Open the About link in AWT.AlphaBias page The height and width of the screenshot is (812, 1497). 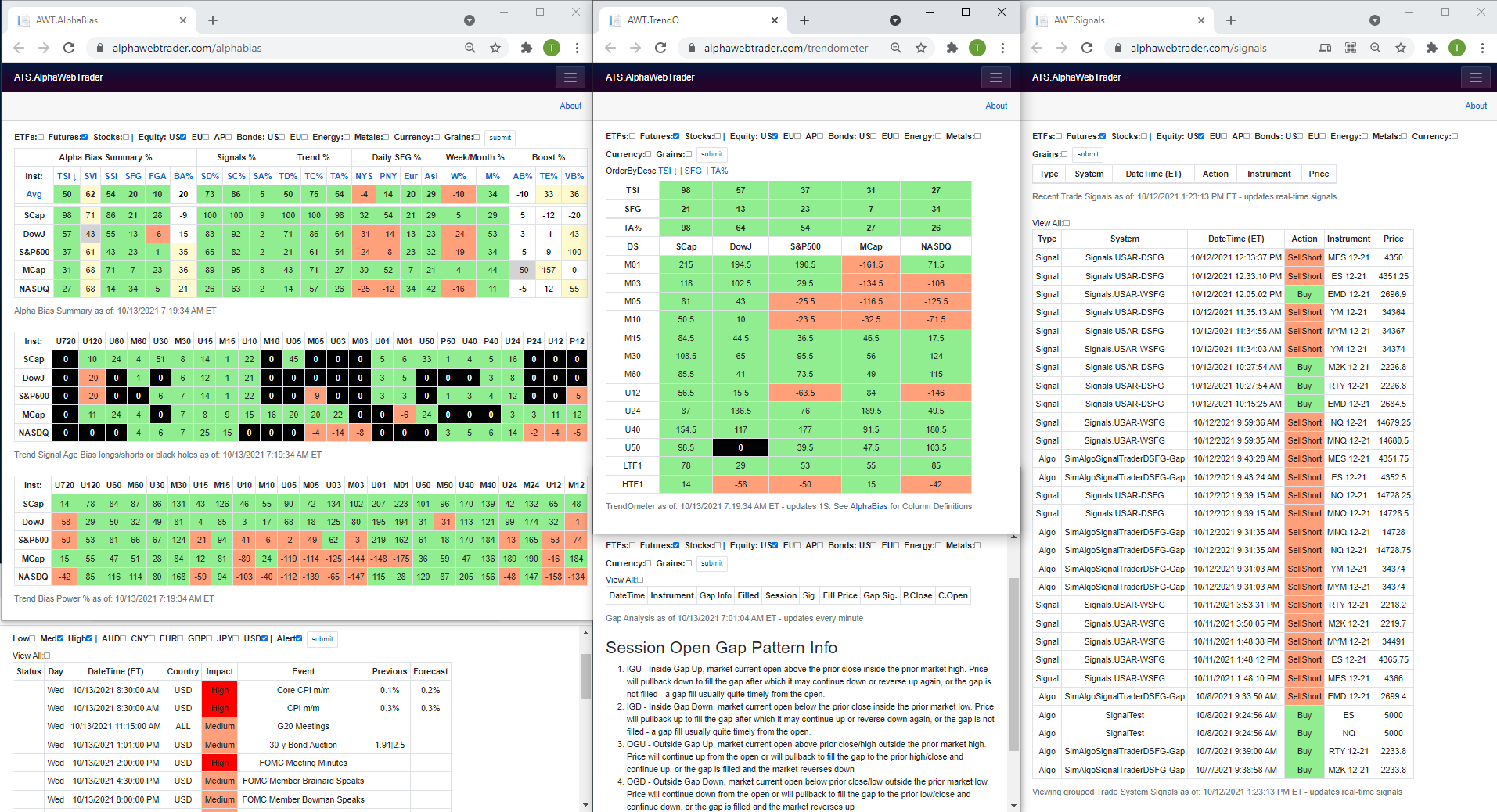[570, 106]
